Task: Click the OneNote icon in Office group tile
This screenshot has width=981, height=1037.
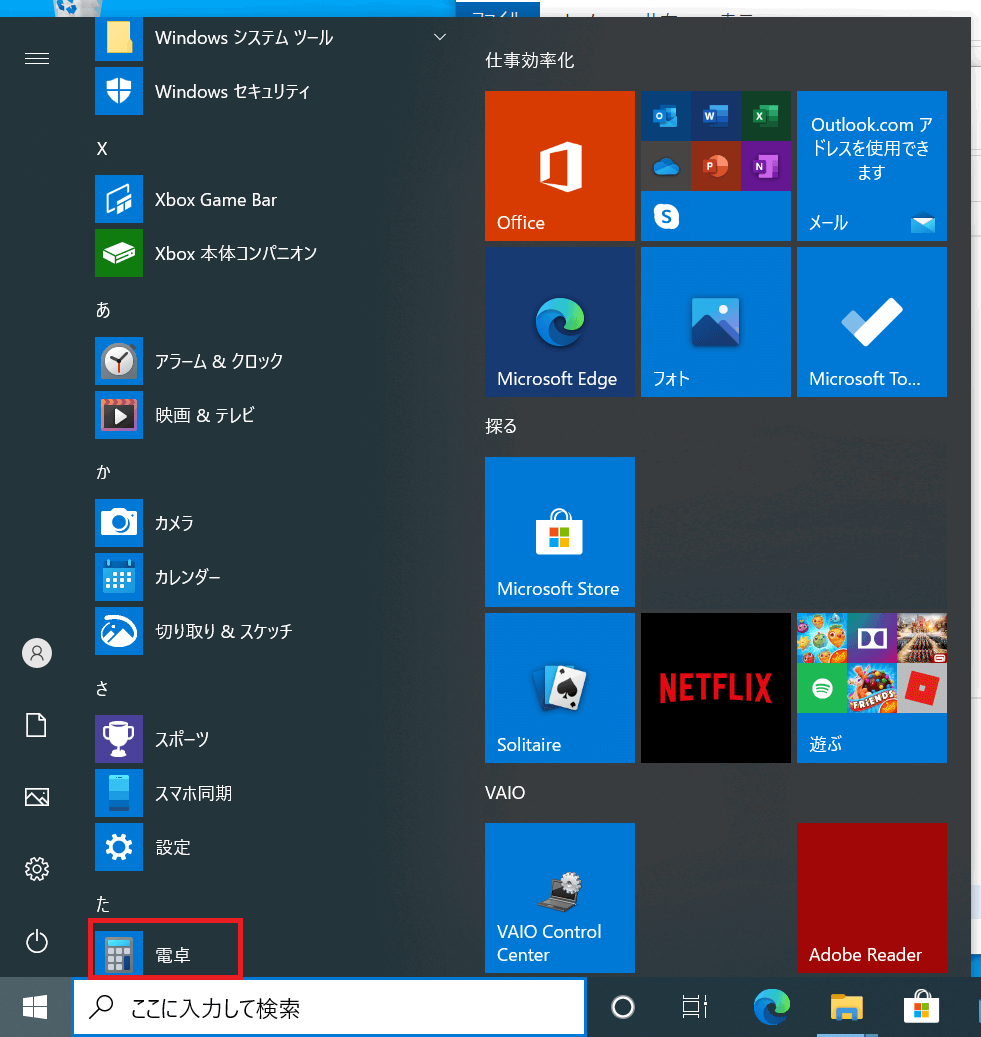Action: coord(766,166)
